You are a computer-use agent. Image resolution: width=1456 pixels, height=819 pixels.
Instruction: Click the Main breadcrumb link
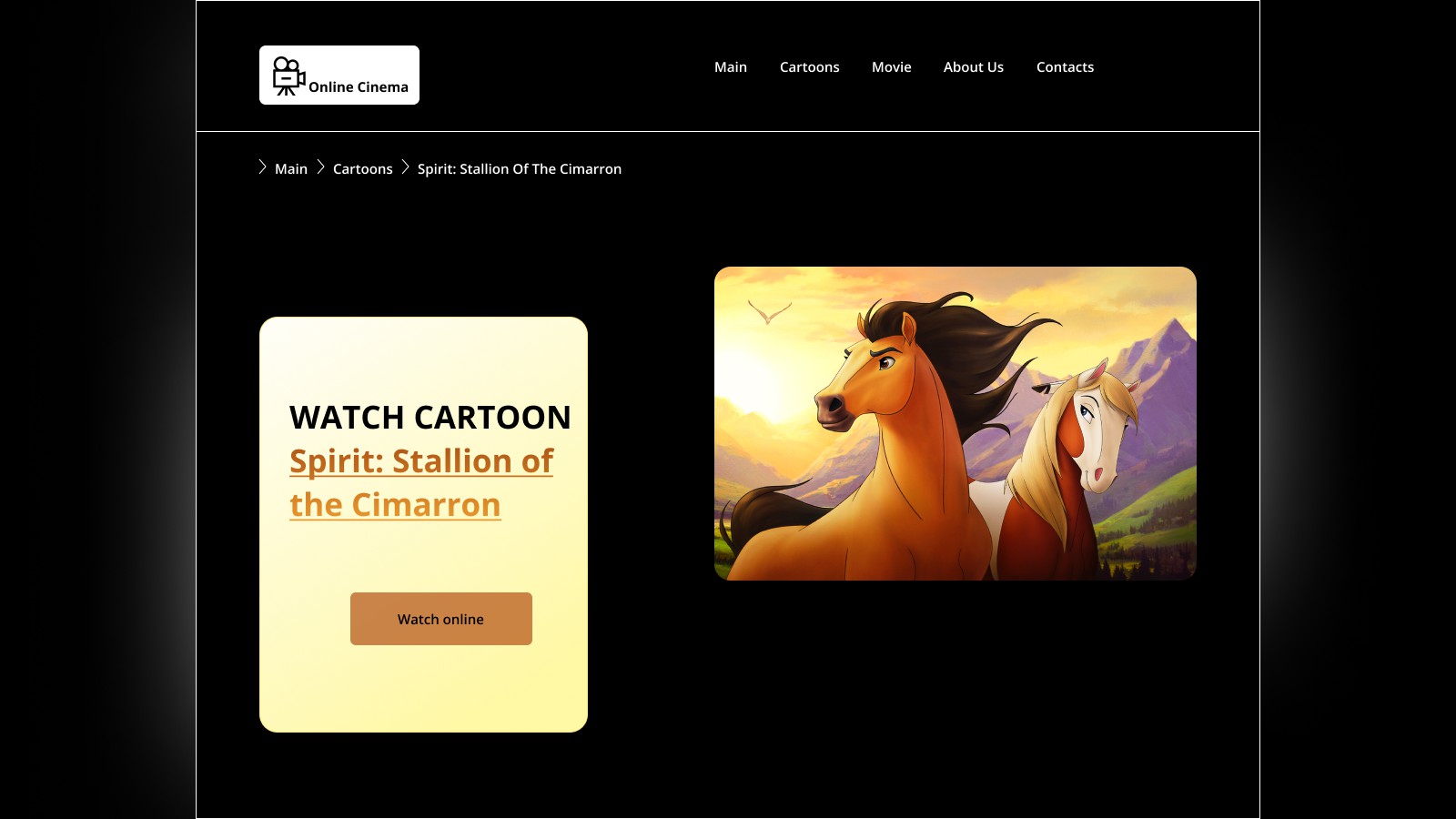pos(291,169)
